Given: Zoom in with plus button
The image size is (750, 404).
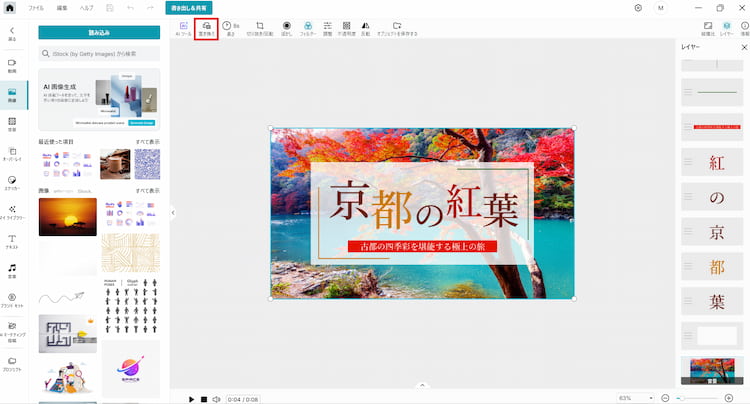Looking at the screenshot, I should pos(729,398).
